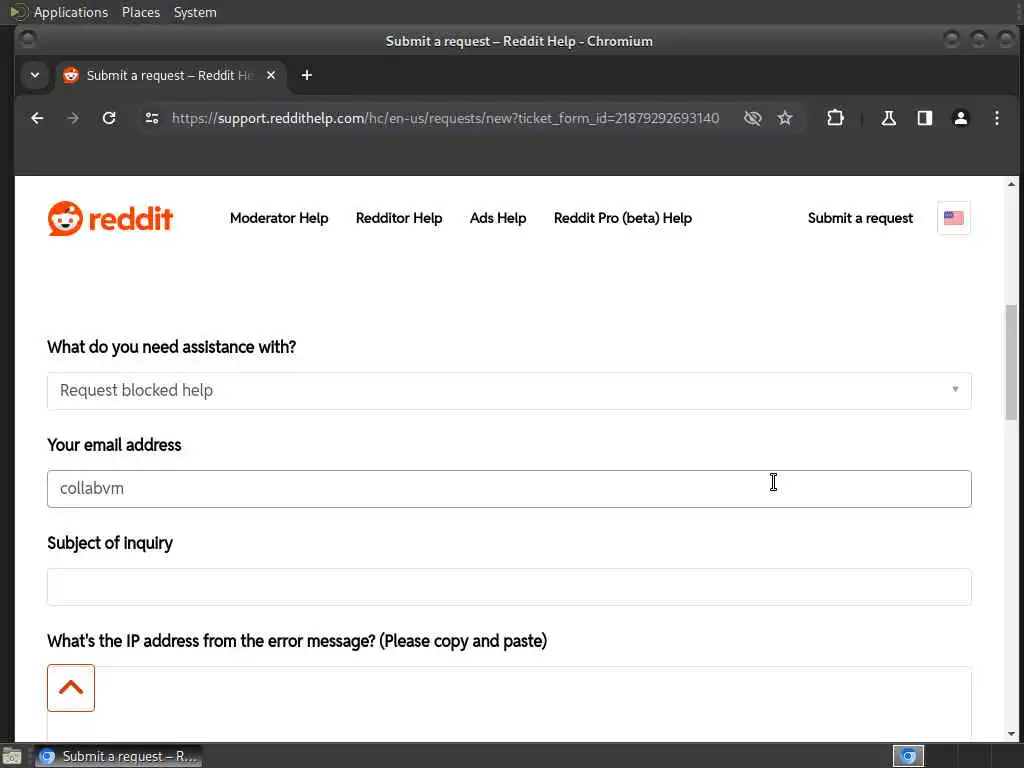Click the URL address bar
Screen dimensions: 1024x768
(445, 118)
